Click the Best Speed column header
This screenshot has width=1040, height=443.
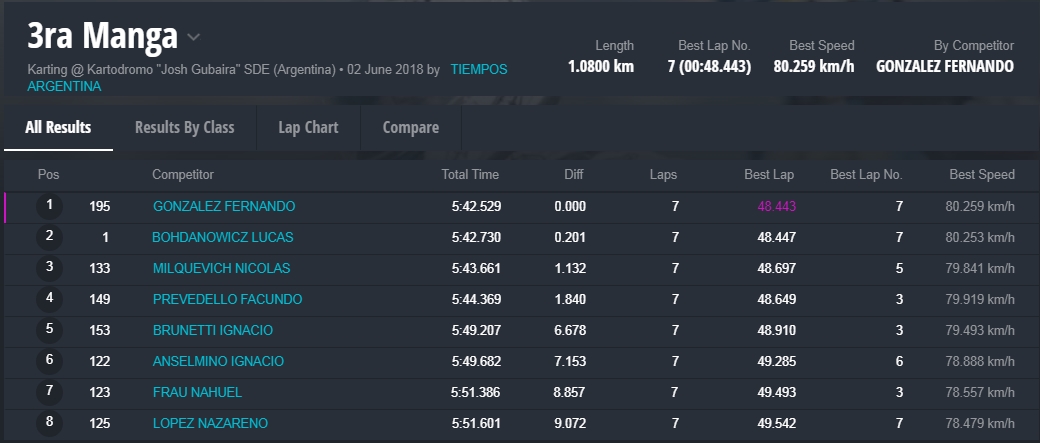tap(981, 174)
